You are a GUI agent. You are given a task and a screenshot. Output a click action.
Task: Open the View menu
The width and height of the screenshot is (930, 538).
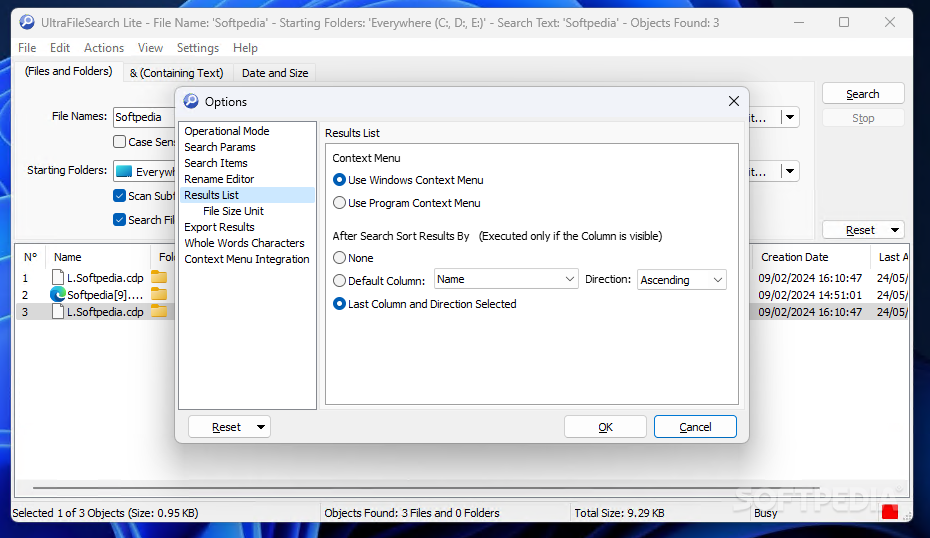pos(150,47)
